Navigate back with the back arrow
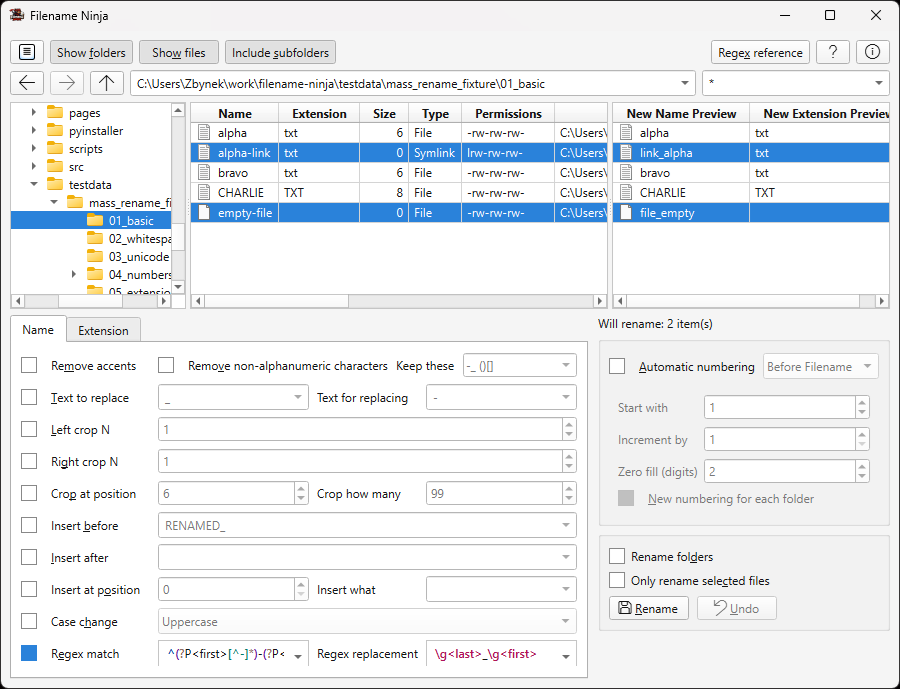 27,83
